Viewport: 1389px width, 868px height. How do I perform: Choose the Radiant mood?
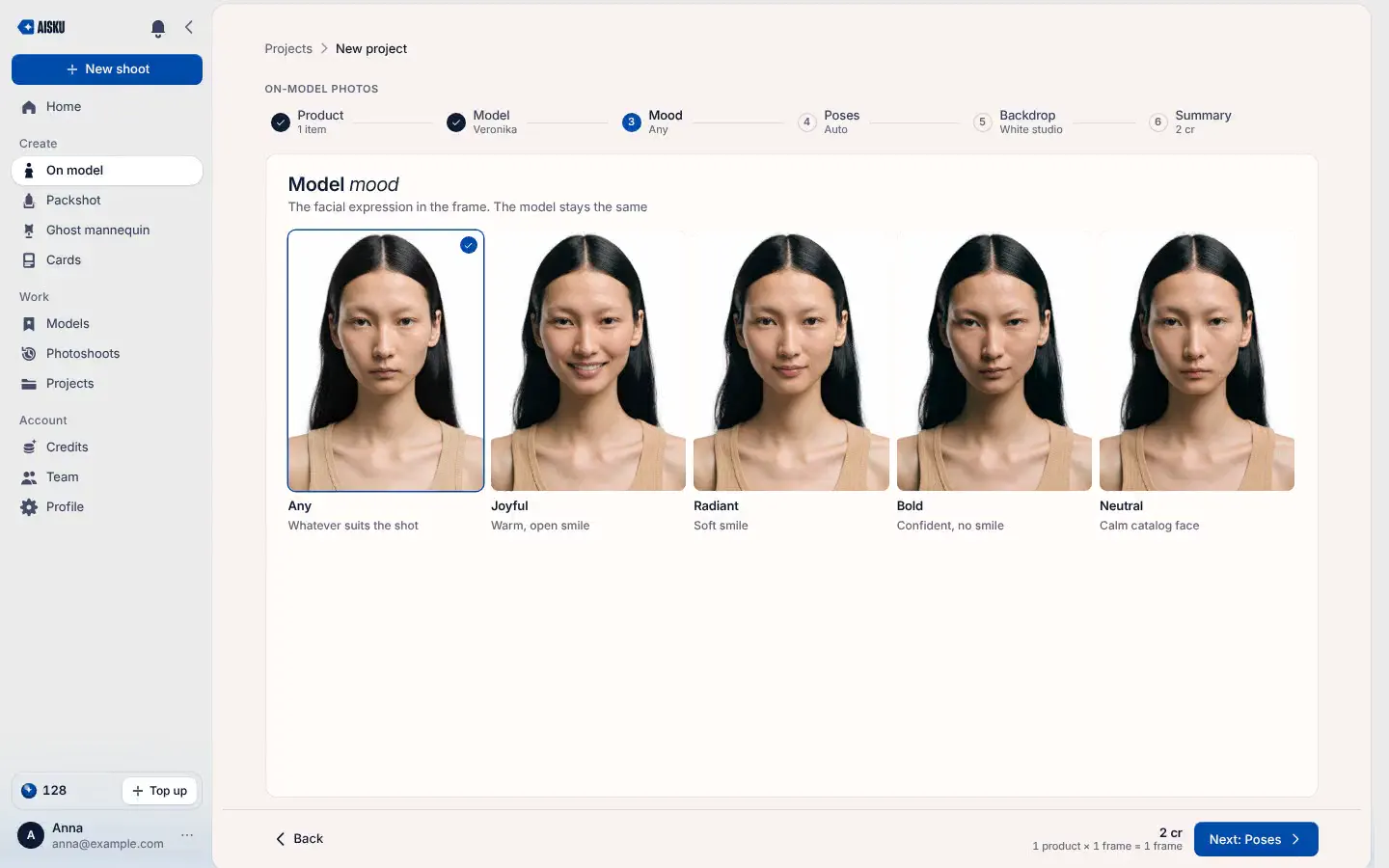coord(791,382)
